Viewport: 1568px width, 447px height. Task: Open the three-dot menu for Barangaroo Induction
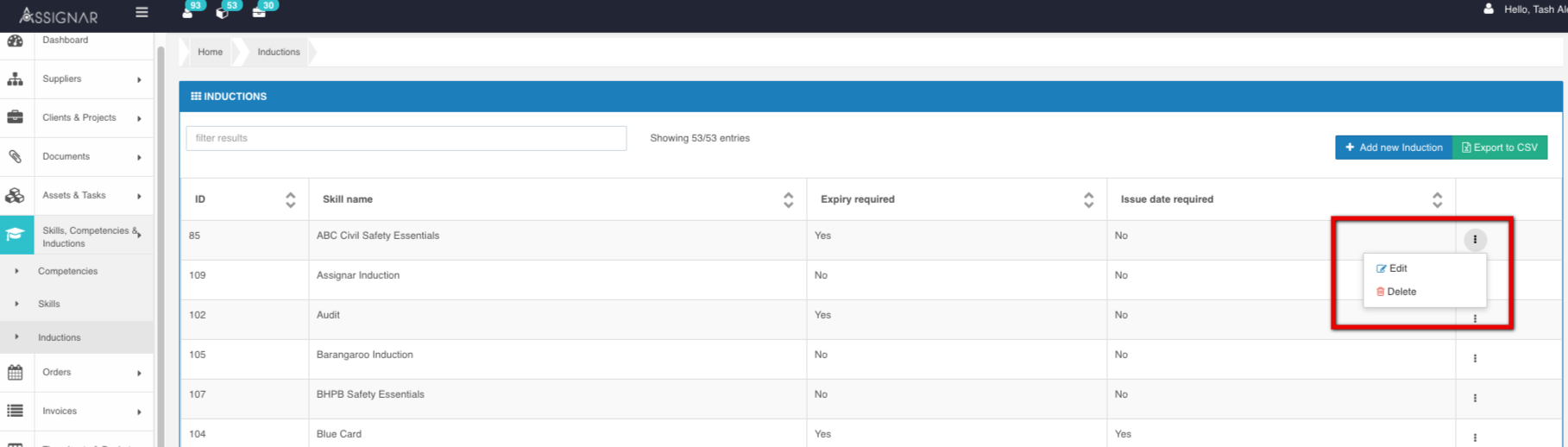(x=1475, y=358)
